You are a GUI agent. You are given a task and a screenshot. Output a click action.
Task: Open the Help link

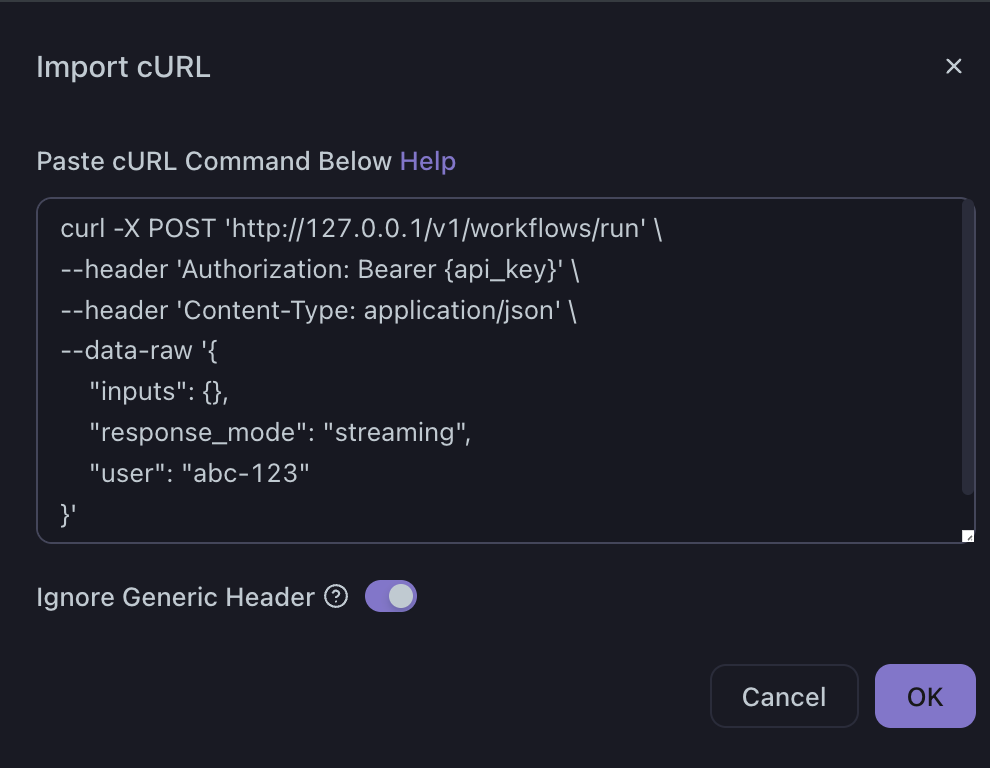point(427,161)
